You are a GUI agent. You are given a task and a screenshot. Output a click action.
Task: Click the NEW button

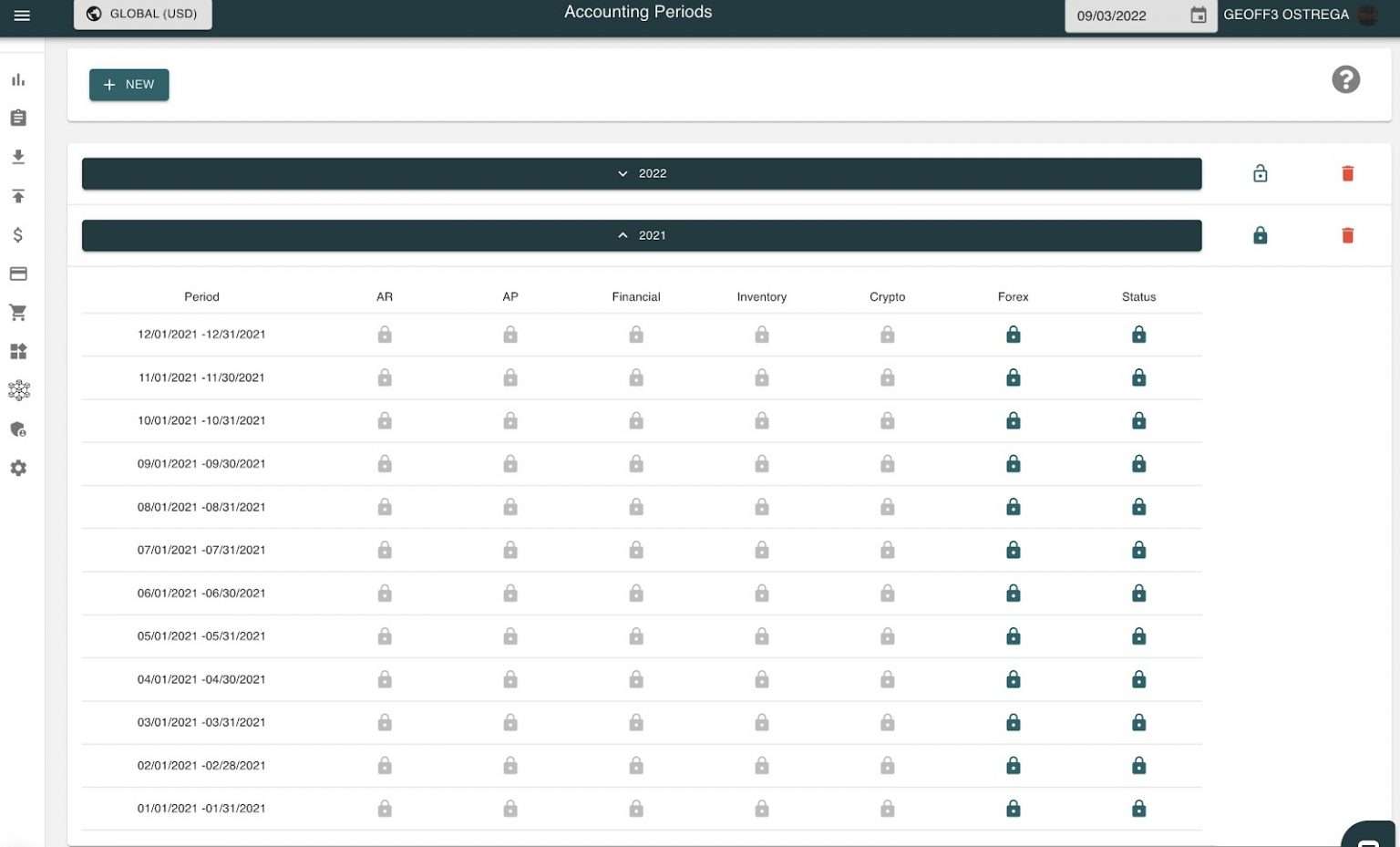[x=129, y=85]
